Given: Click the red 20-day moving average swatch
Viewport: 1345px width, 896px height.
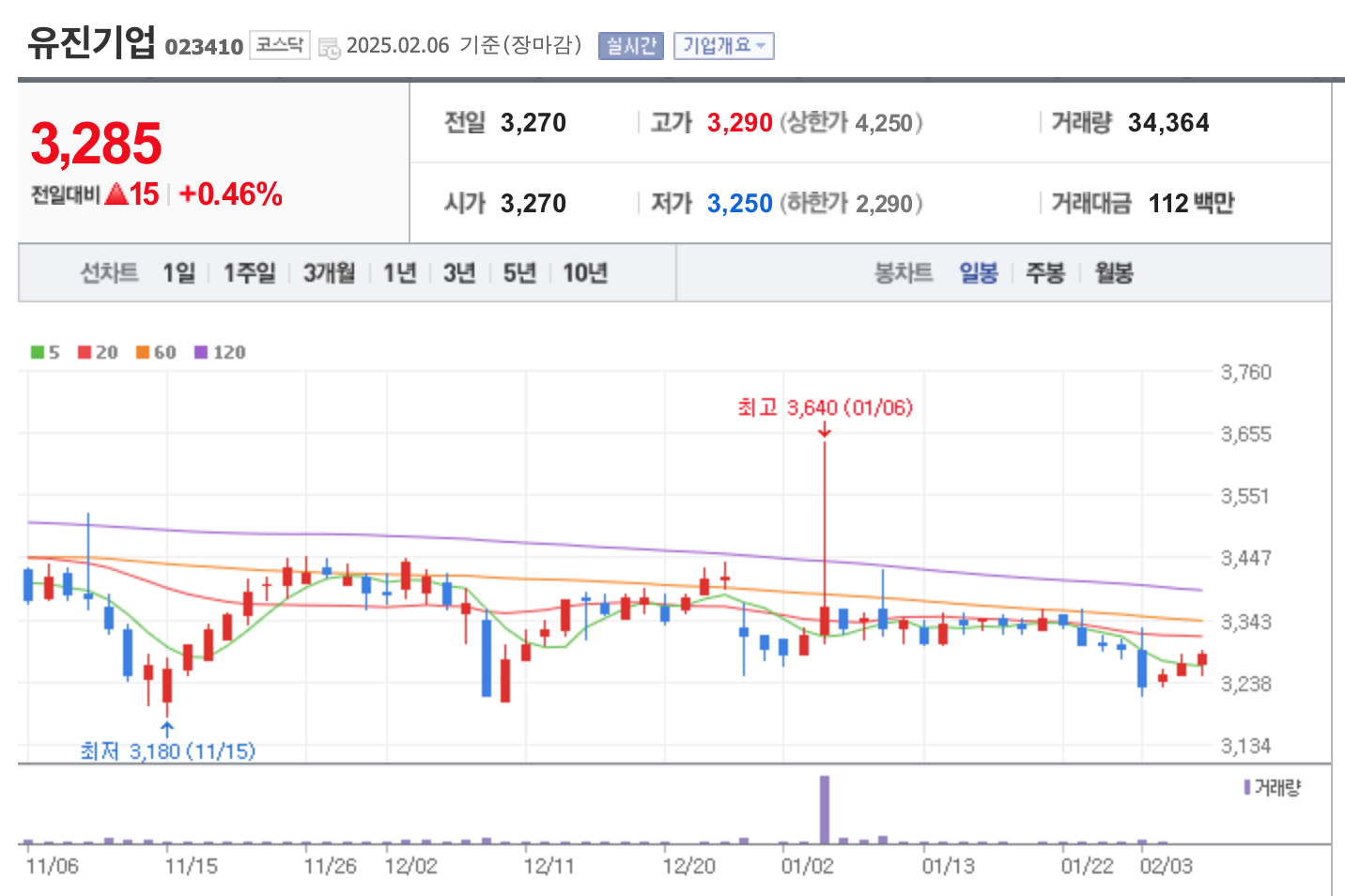Looking at the screenshot, I should click(85, 352).
